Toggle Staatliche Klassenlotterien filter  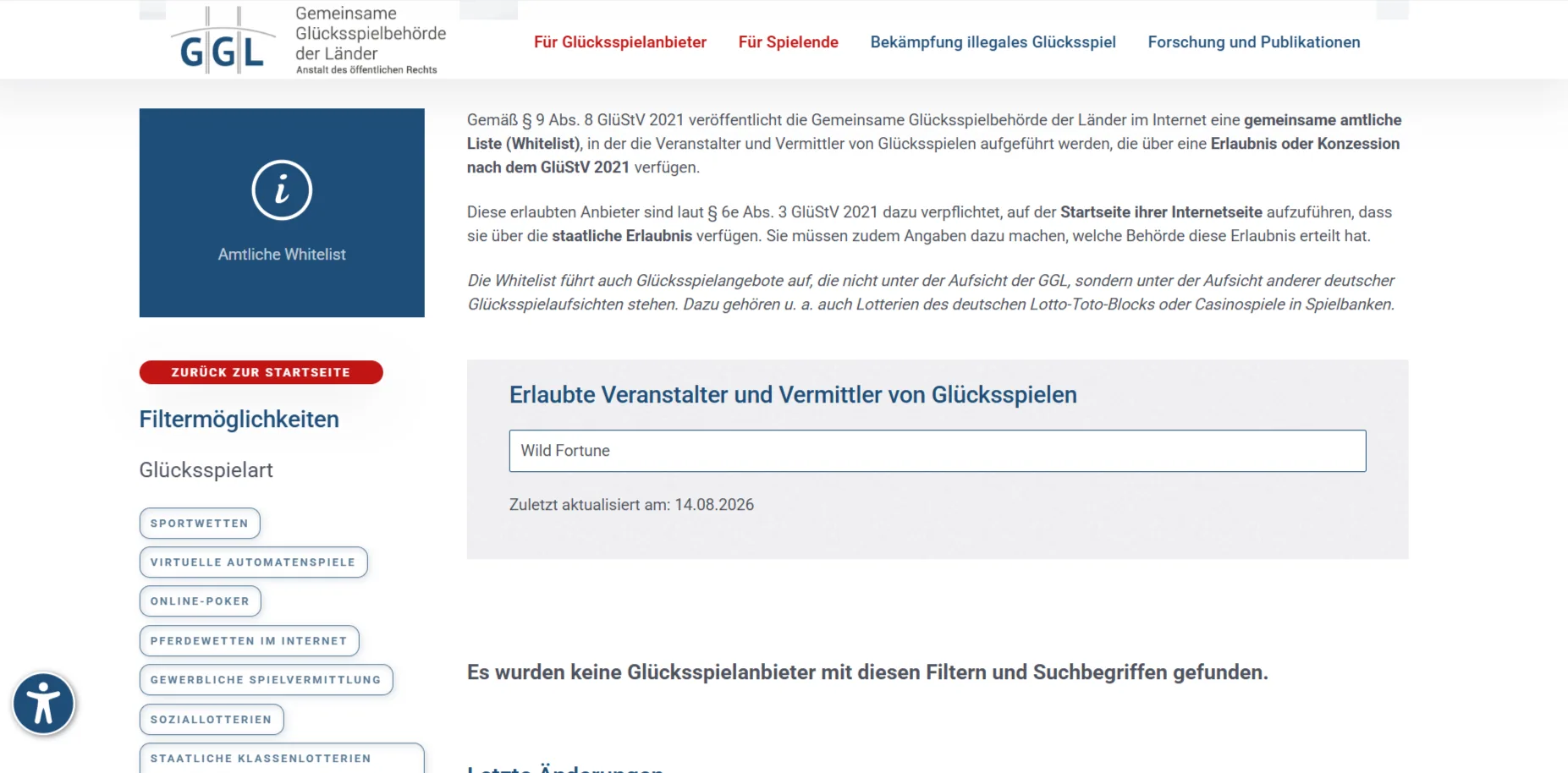point(282,759)
